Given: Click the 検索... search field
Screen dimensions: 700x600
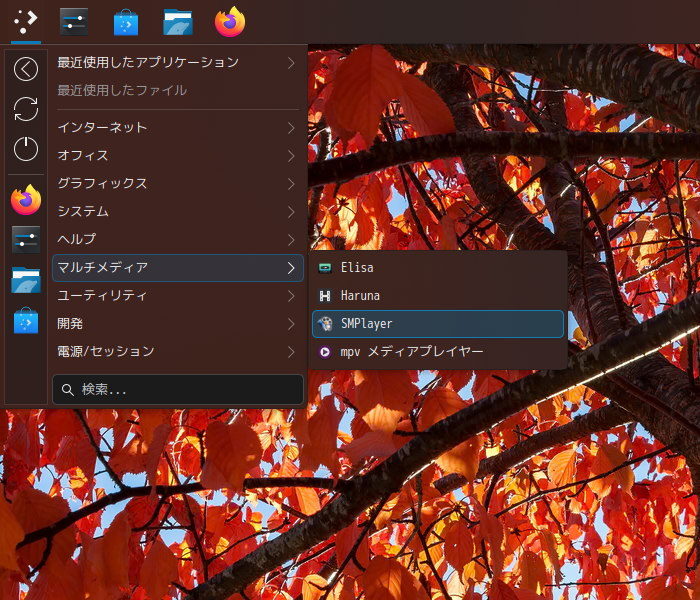Looking at the screenshot, I should click(x=178, y=390).
